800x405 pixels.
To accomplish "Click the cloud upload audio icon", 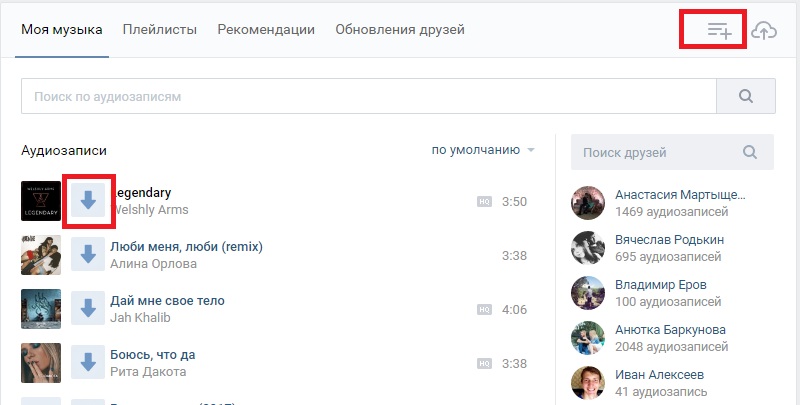I will [764, 31].
